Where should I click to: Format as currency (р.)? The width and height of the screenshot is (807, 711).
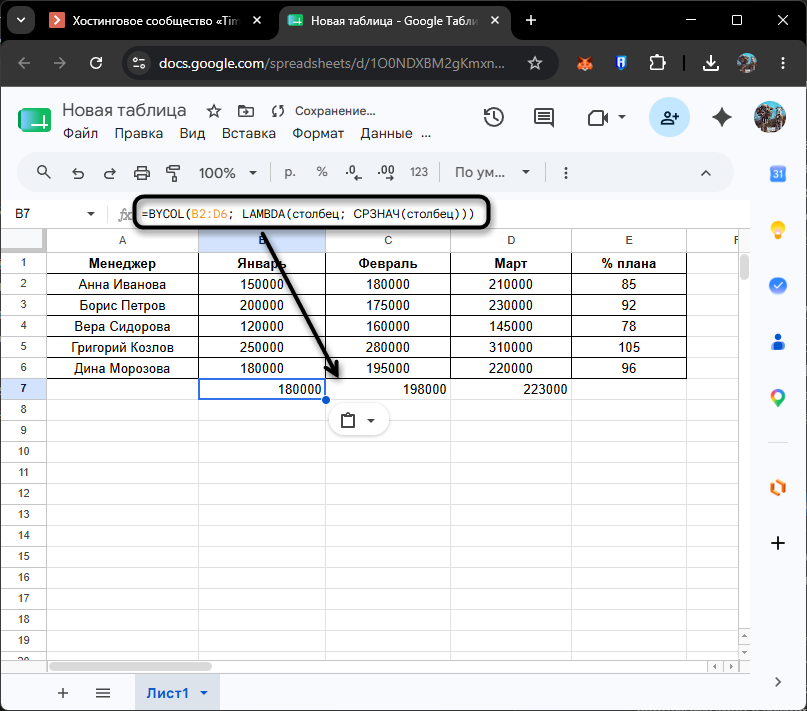tap(290, 172)
